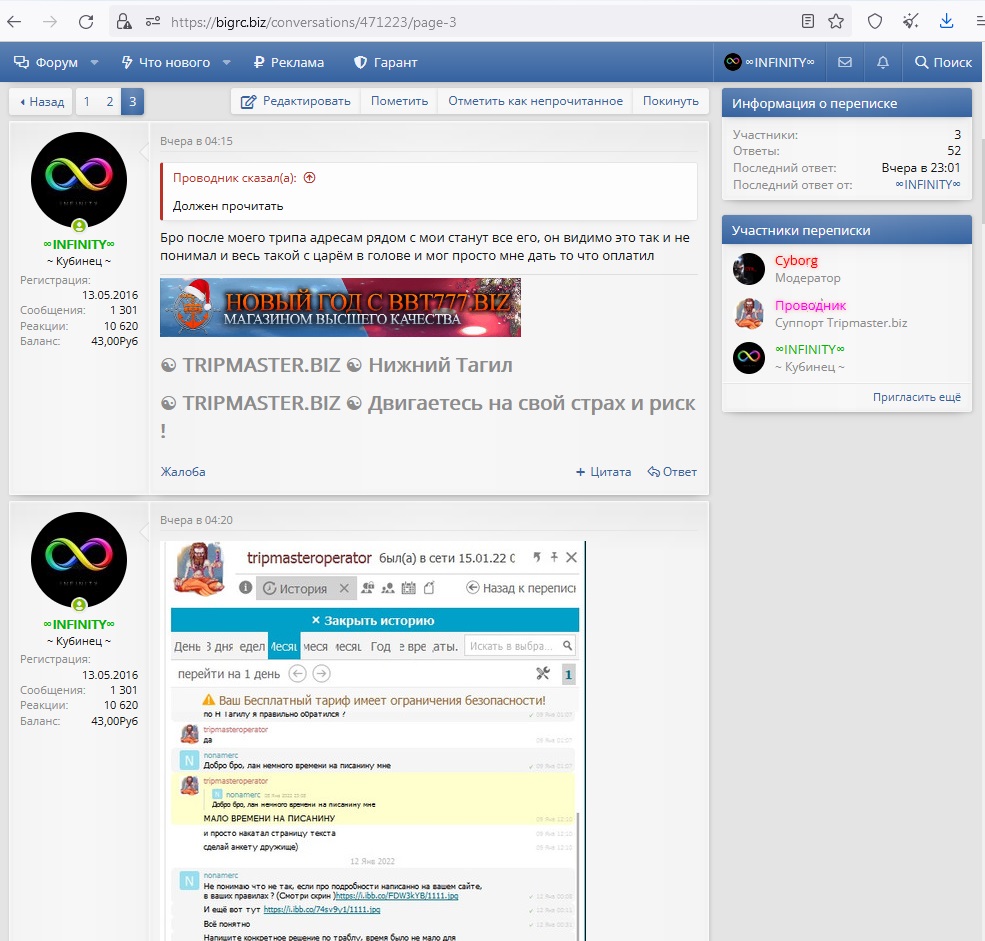Open the Форум navigation item
Screen dimensions: 985x941
(46, 62)
